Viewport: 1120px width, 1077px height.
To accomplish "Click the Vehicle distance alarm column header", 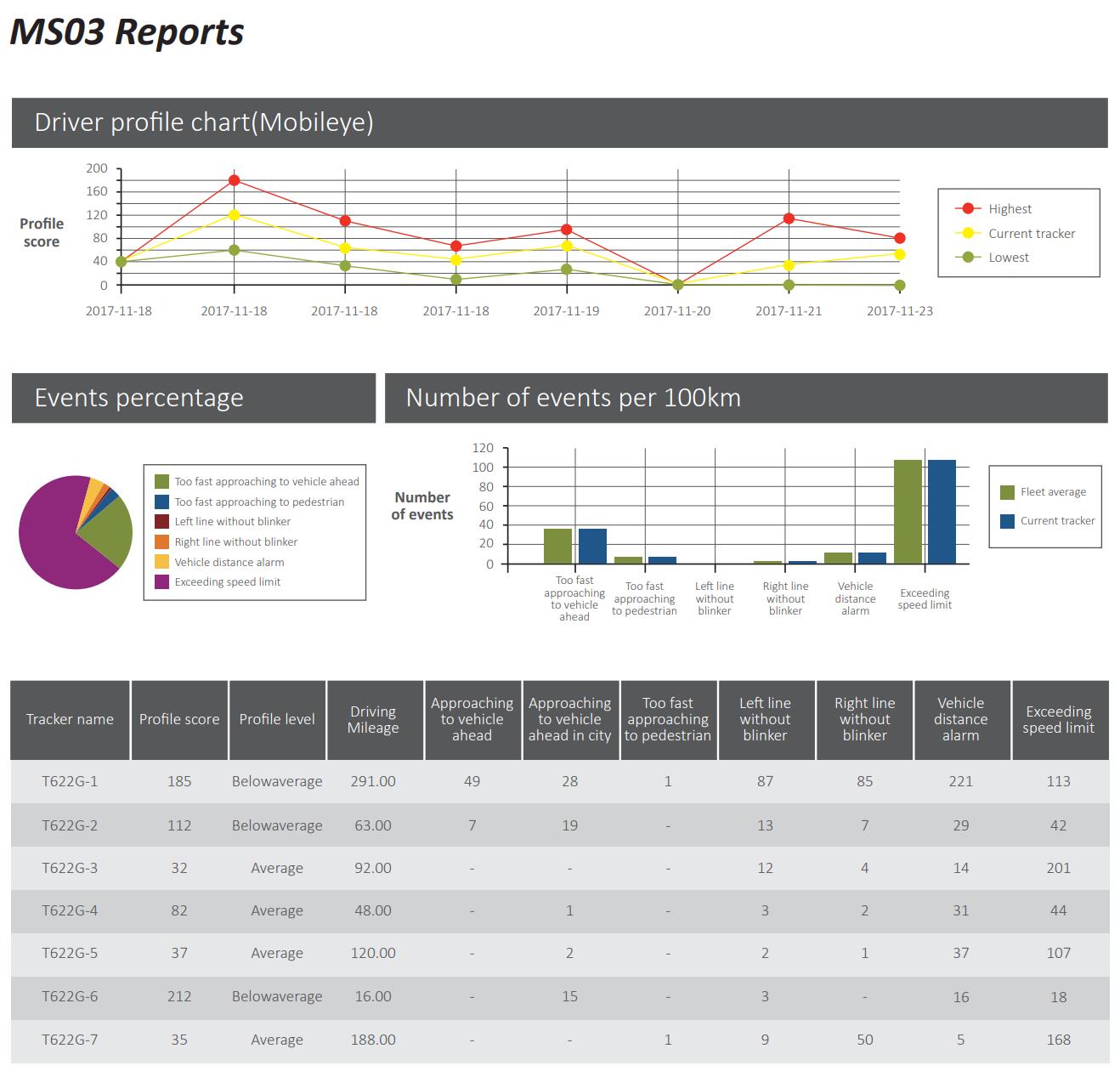I will 960,719.
